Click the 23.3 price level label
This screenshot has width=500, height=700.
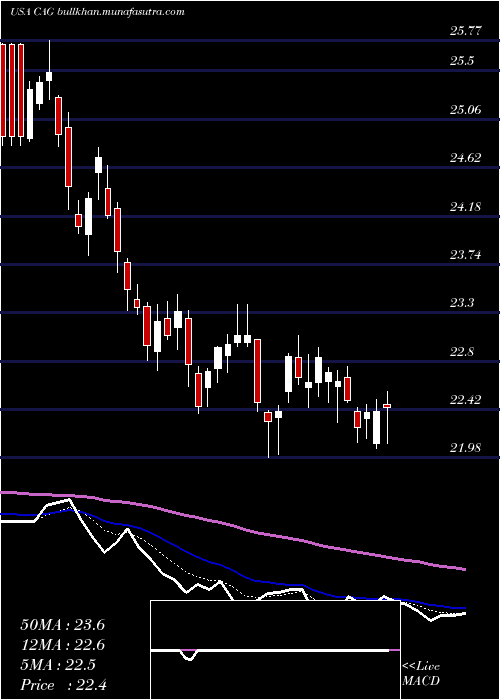pos(462,303)
